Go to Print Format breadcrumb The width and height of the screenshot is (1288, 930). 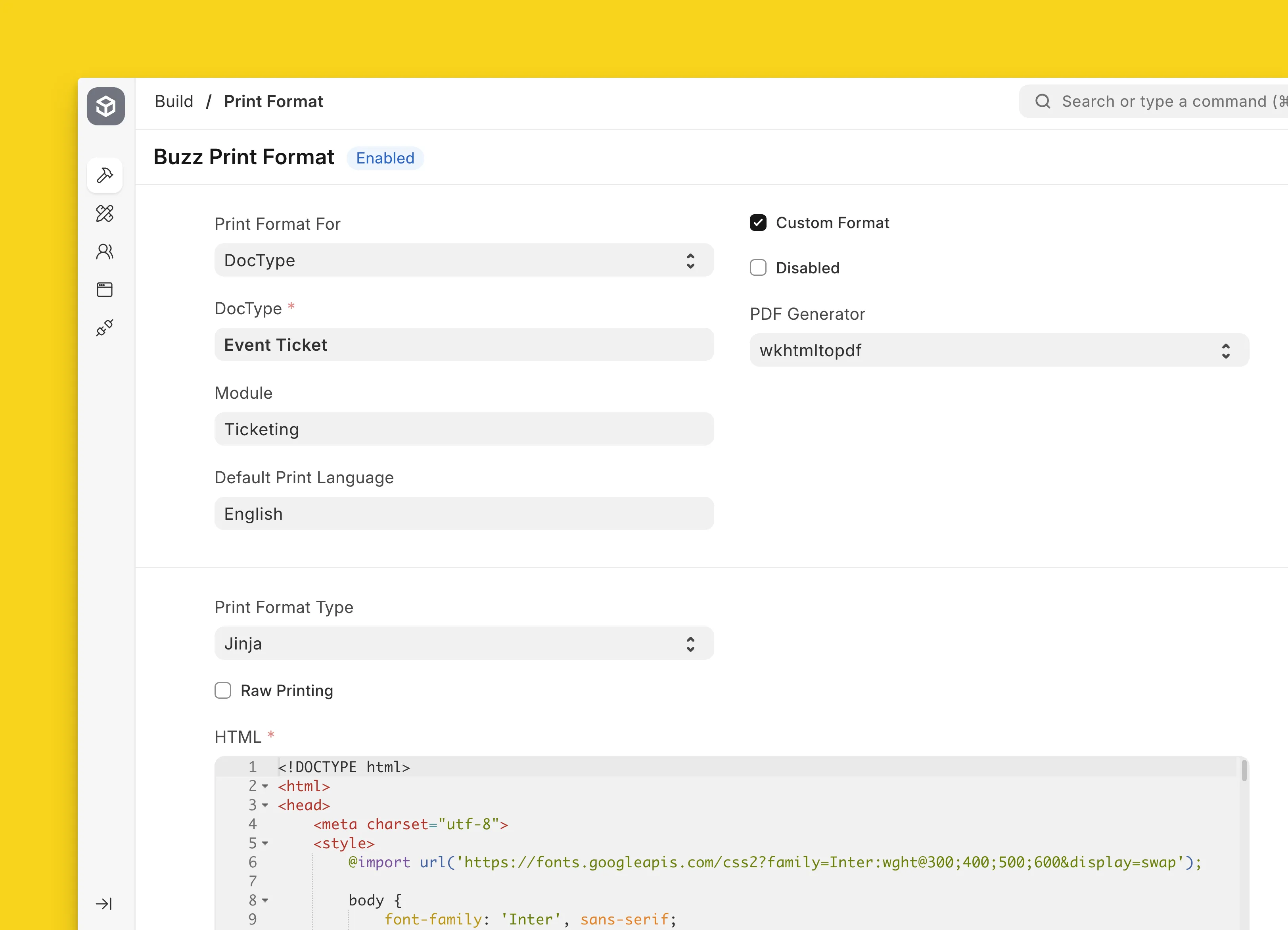[x=273, y=102]
